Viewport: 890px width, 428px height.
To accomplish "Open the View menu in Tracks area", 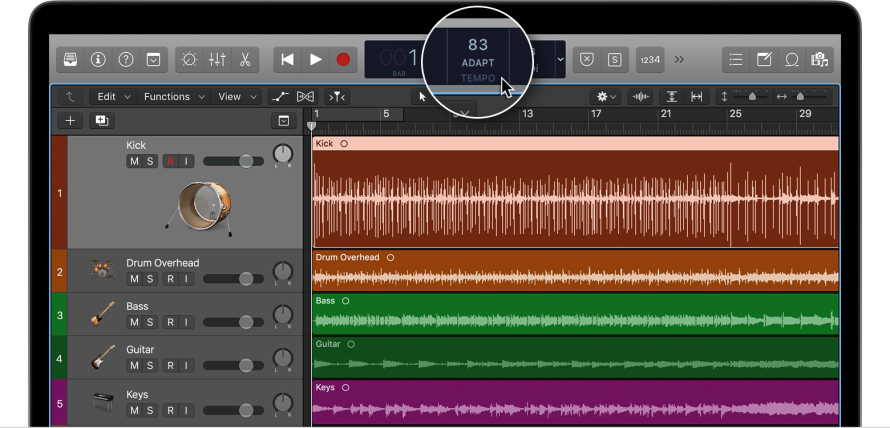I will tap(237, 97).
